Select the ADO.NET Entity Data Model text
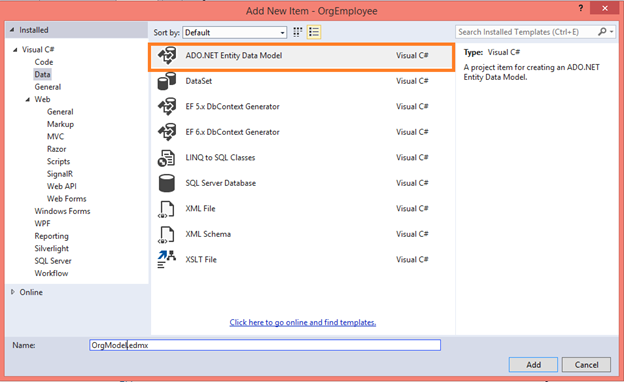This screenshot has height=382, width=624. 234,56
